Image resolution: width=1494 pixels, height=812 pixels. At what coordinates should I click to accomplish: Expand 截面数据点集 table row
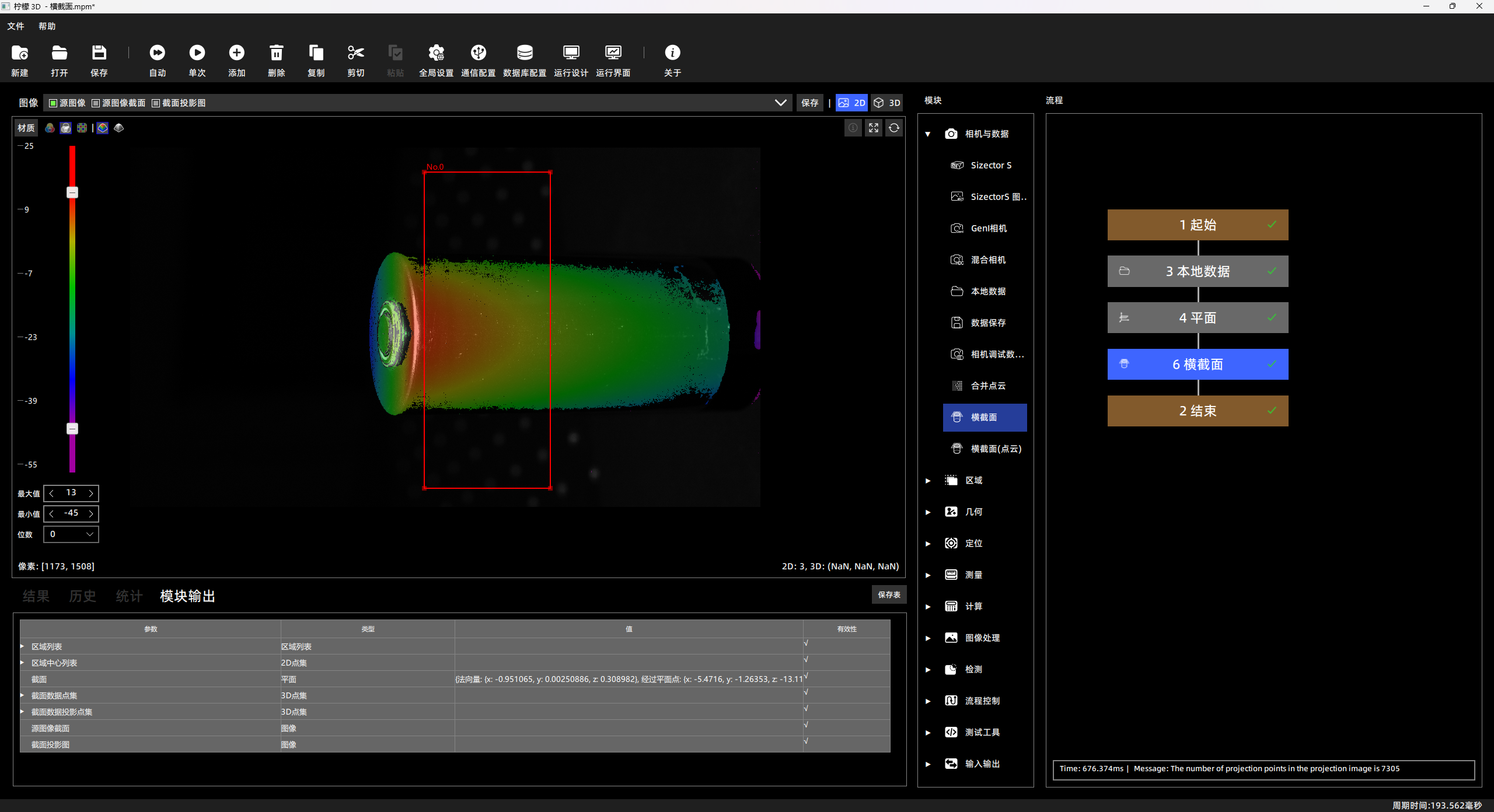click(x=22, y=695)
